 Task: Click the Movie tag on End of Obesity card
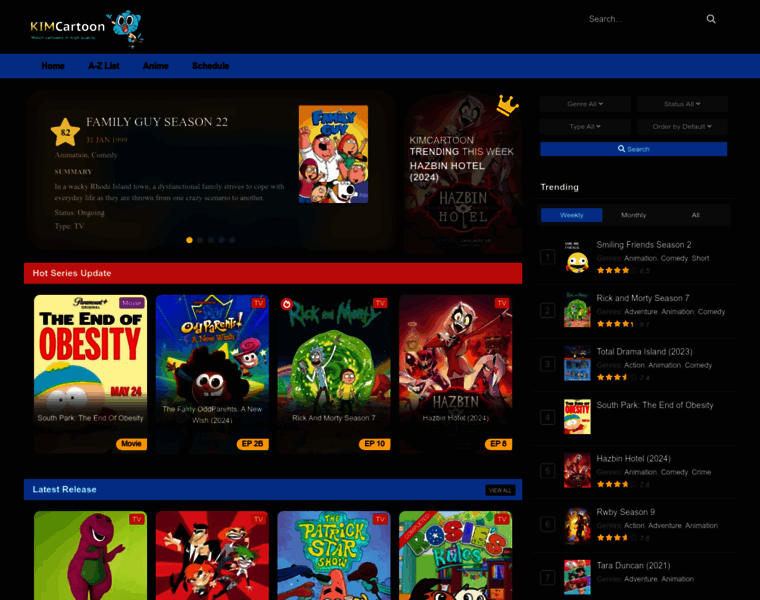tap(131, 303)
